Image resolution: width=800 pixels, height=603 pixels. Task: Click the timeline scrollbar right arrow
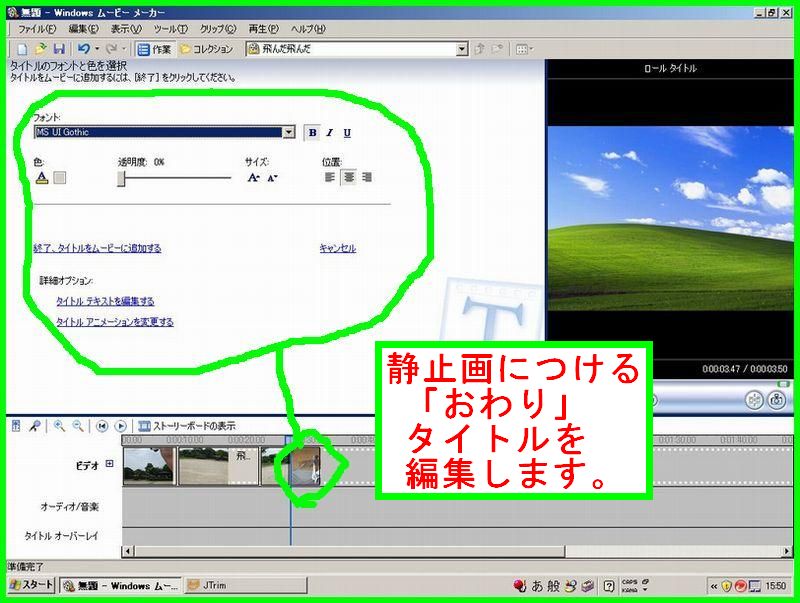tap(787, 551)
